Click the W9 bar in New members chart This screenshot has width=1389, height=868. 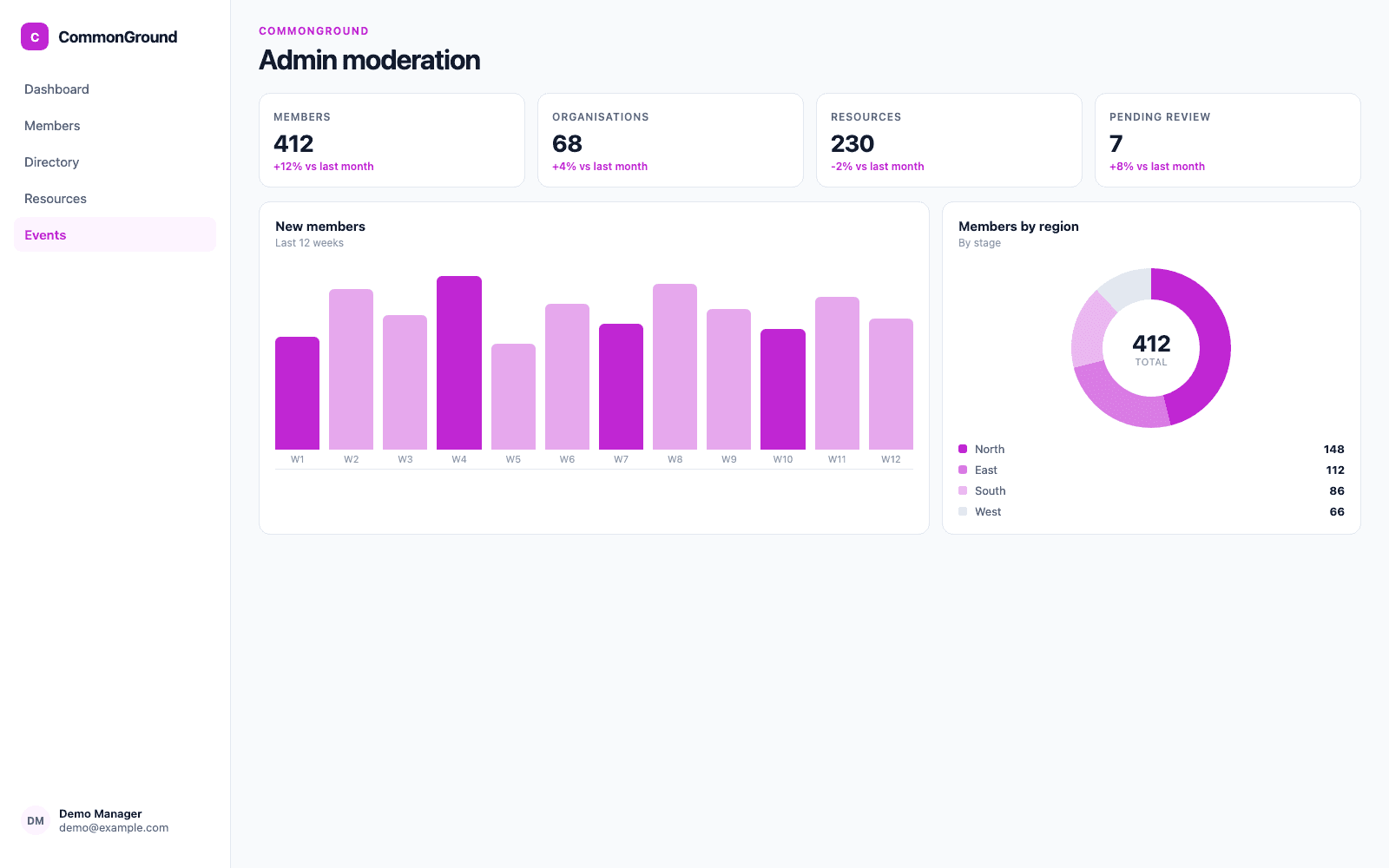(728, 379)
